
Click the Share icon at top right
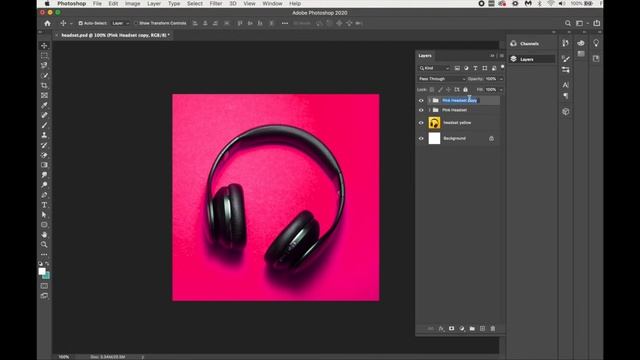(x=597, y=23)
